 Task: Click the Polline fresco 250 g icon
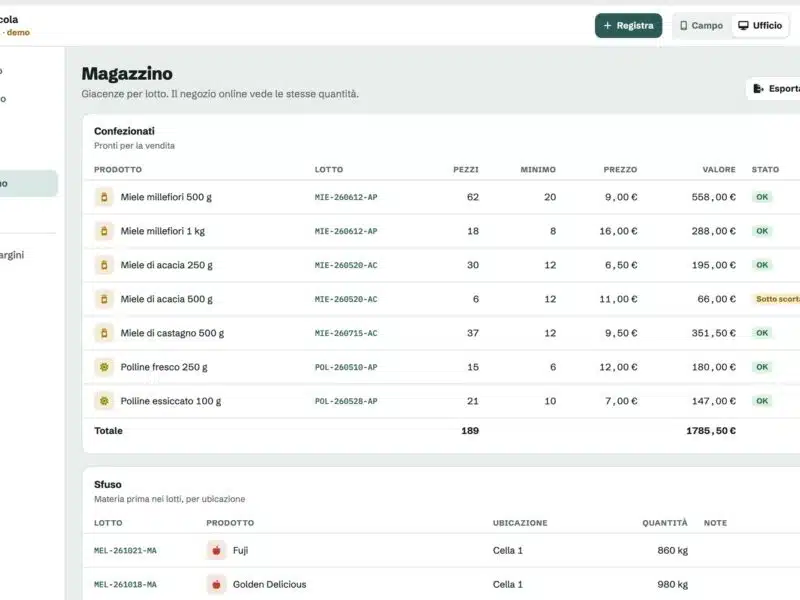pos(104,367)
